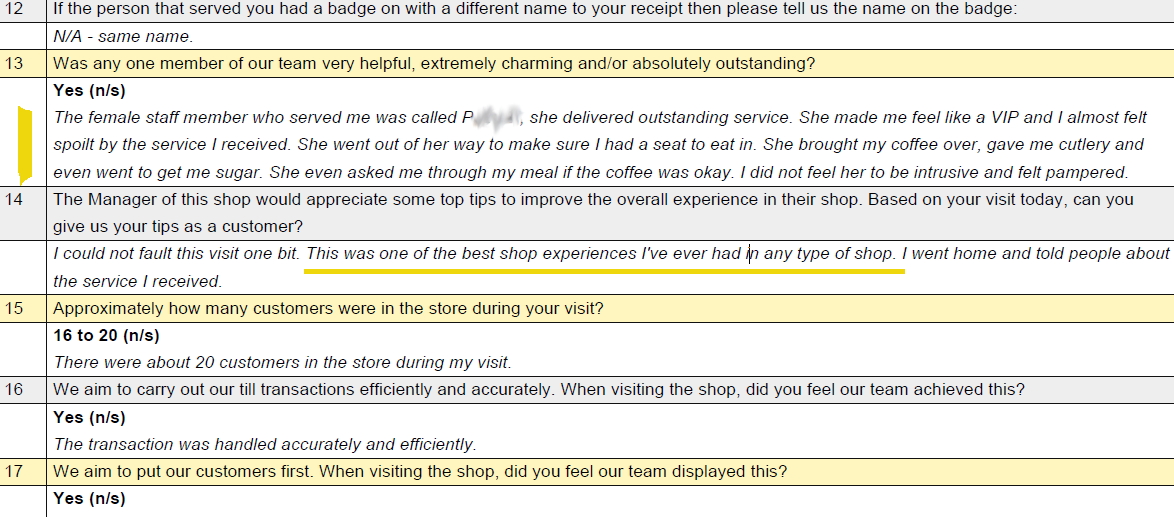Click row number 13

tap(14, 63)
